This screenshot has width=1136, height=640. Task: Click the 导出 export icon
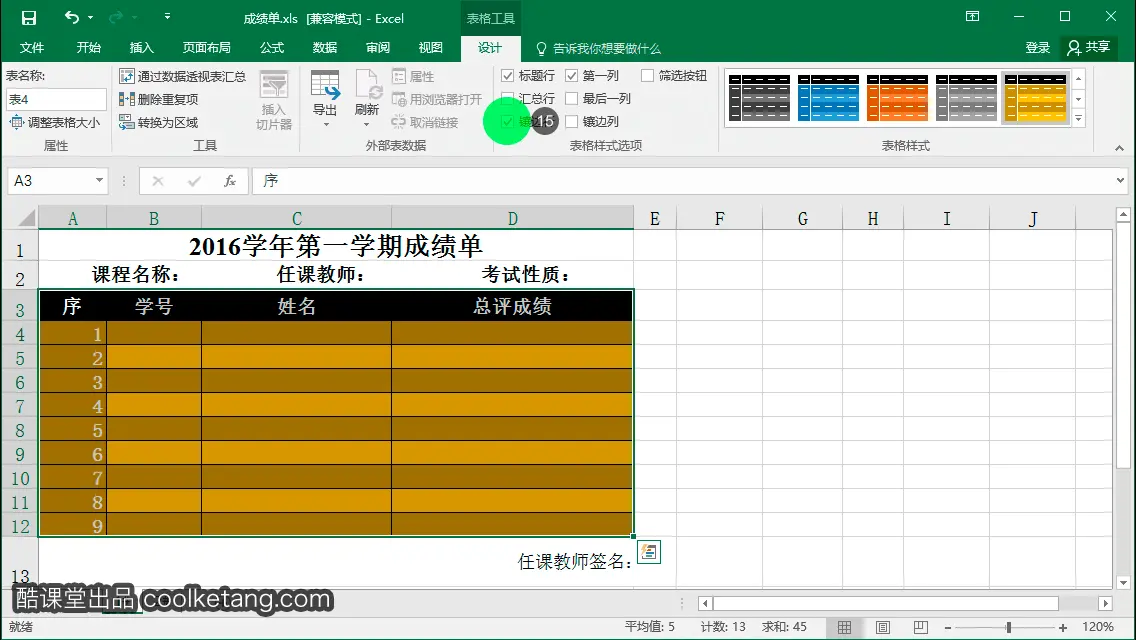tap(325, 85)
